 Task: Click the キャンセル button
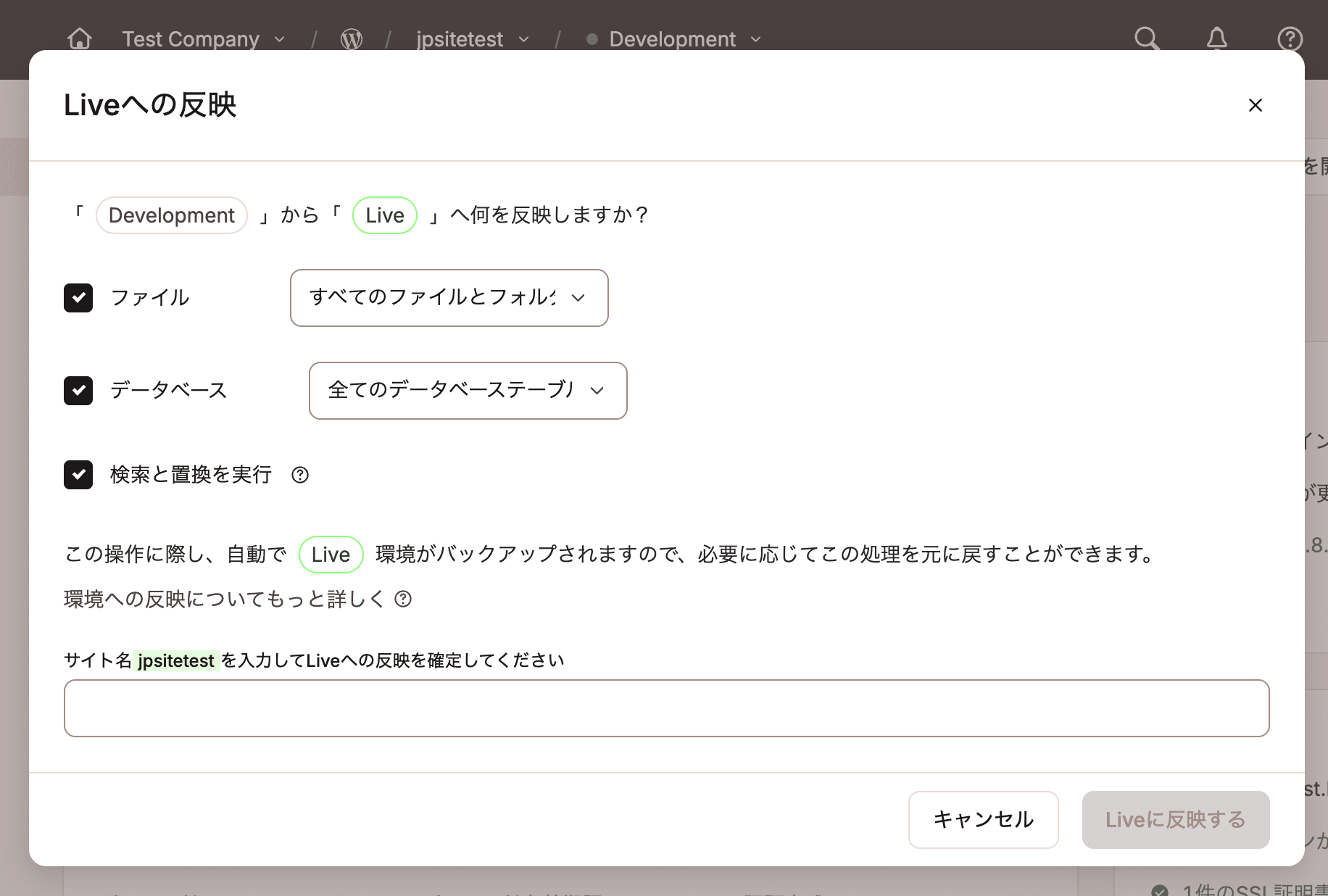[984, 820]
